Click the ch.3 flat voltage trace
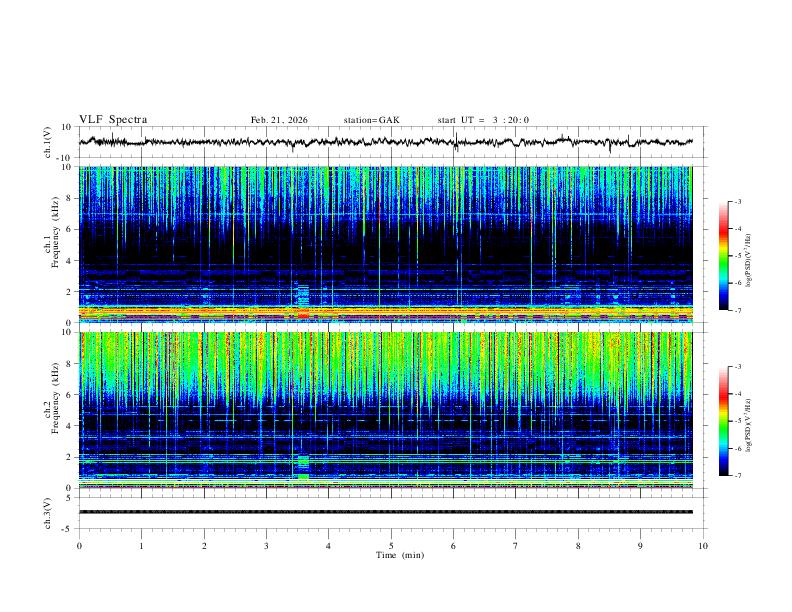The image size is (792, 612). (x=386, y=512)
